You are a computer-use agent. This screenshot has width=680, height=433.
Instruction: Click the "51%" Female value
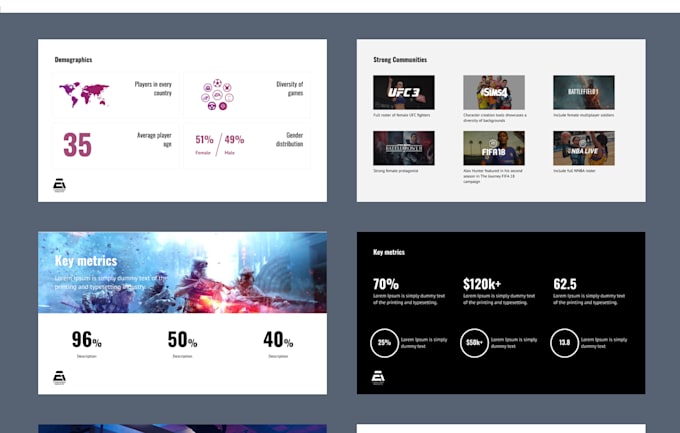click(x=204, y=140)
